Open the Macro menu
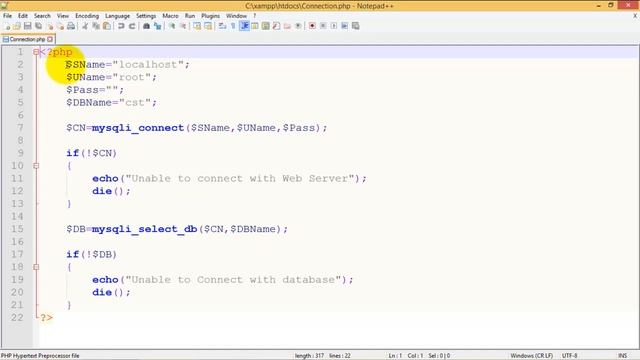The width and height of the screenshot is (640, 360). tap(170, 16)
